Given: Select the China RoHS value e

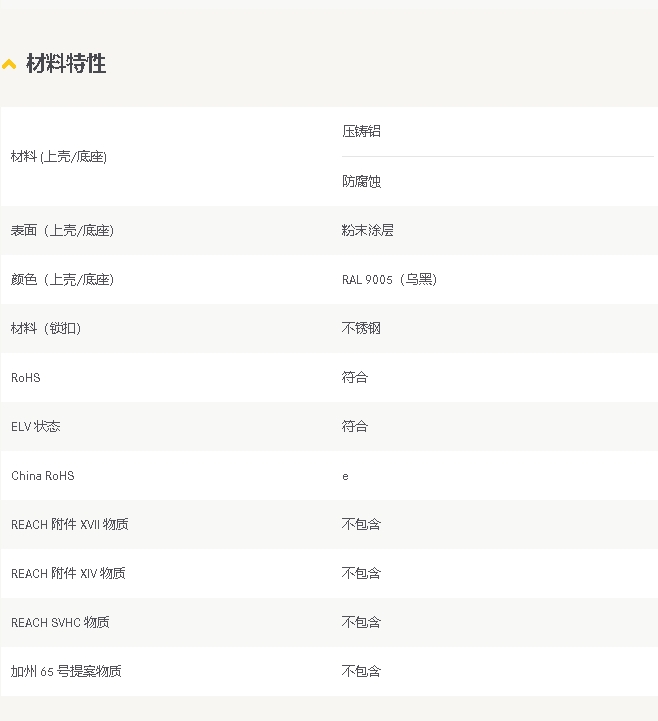Looking at the screenshot, I should 345,476.
